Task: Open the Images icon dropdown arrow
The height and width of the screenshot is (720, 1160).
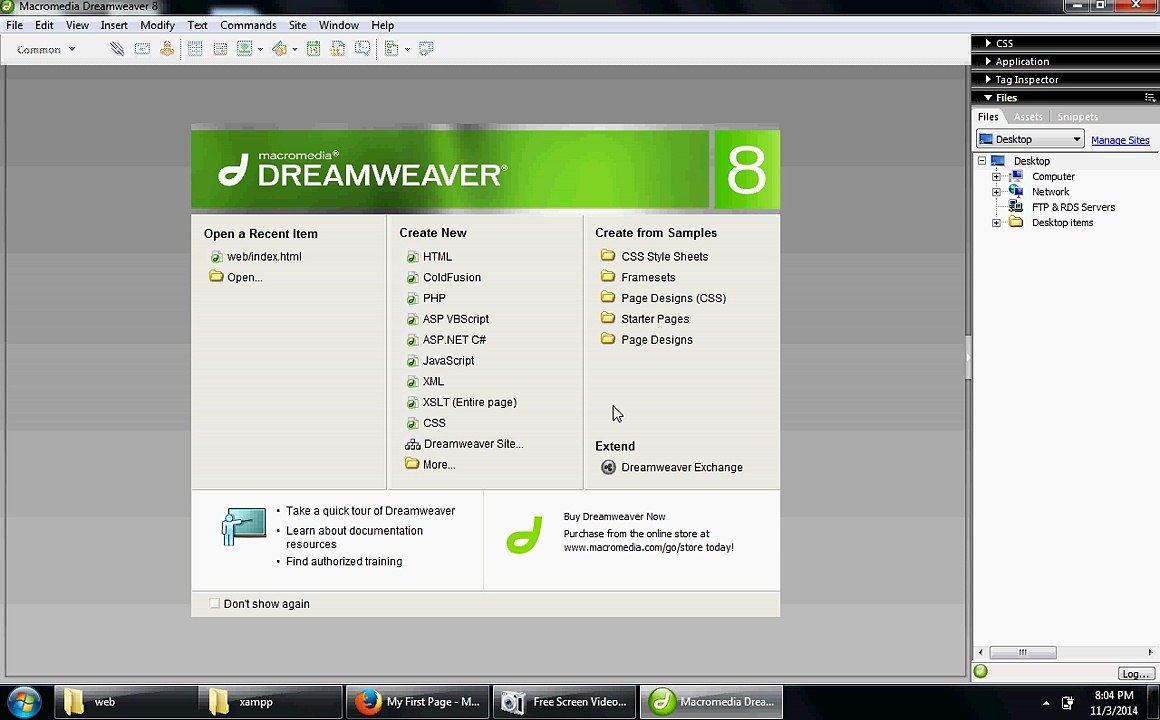Action: click(x=260, y=50)
